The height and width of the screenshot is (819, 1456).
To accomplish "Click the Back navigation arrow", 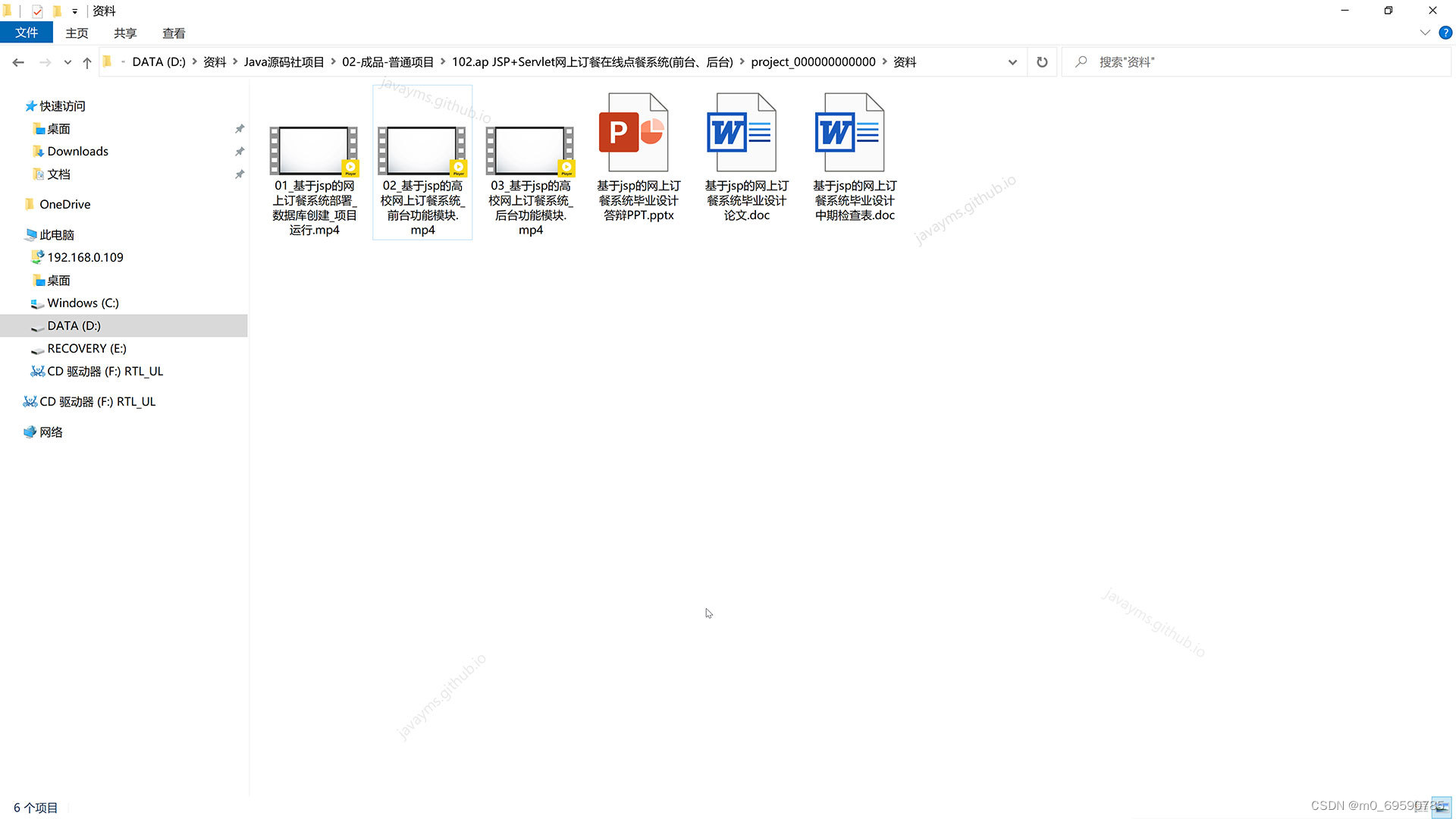I will [18, 62].
